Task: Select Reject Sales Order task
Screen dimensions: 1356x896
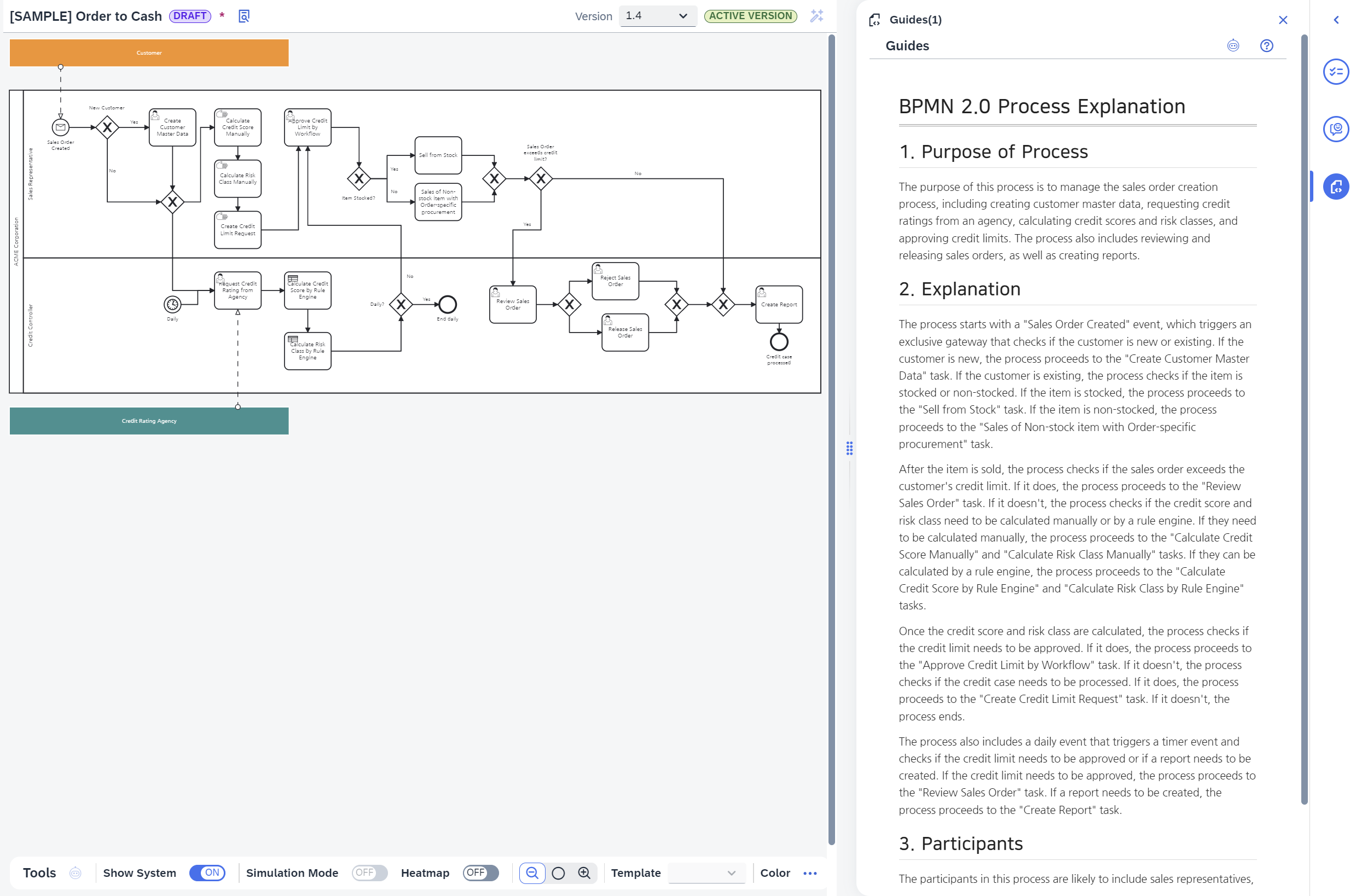Action: point(615,281)
